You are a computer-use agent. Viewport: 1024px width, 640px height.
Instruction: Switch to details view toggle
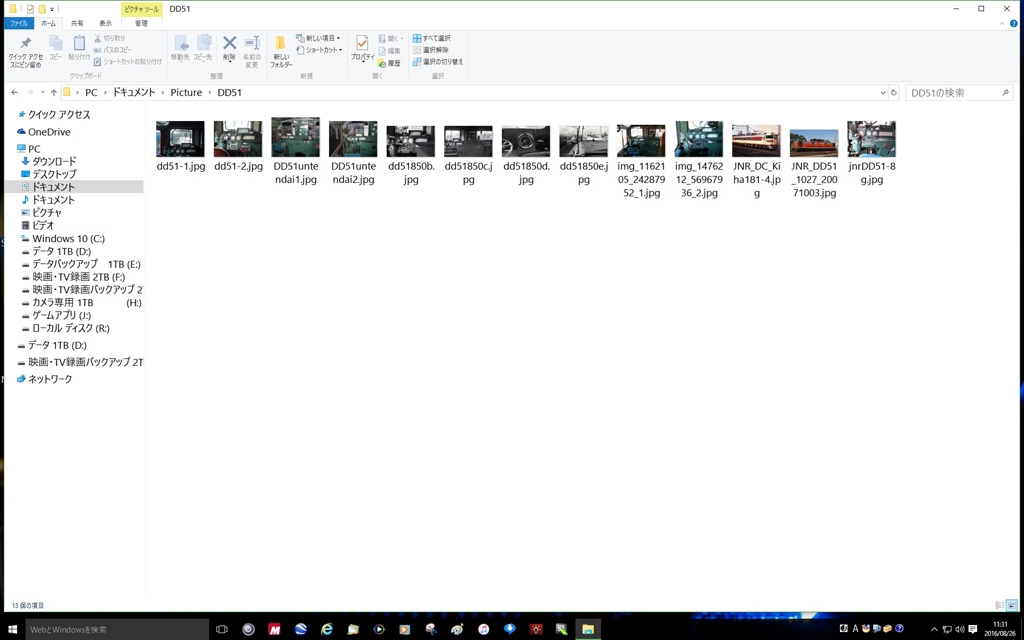[999, 605]
